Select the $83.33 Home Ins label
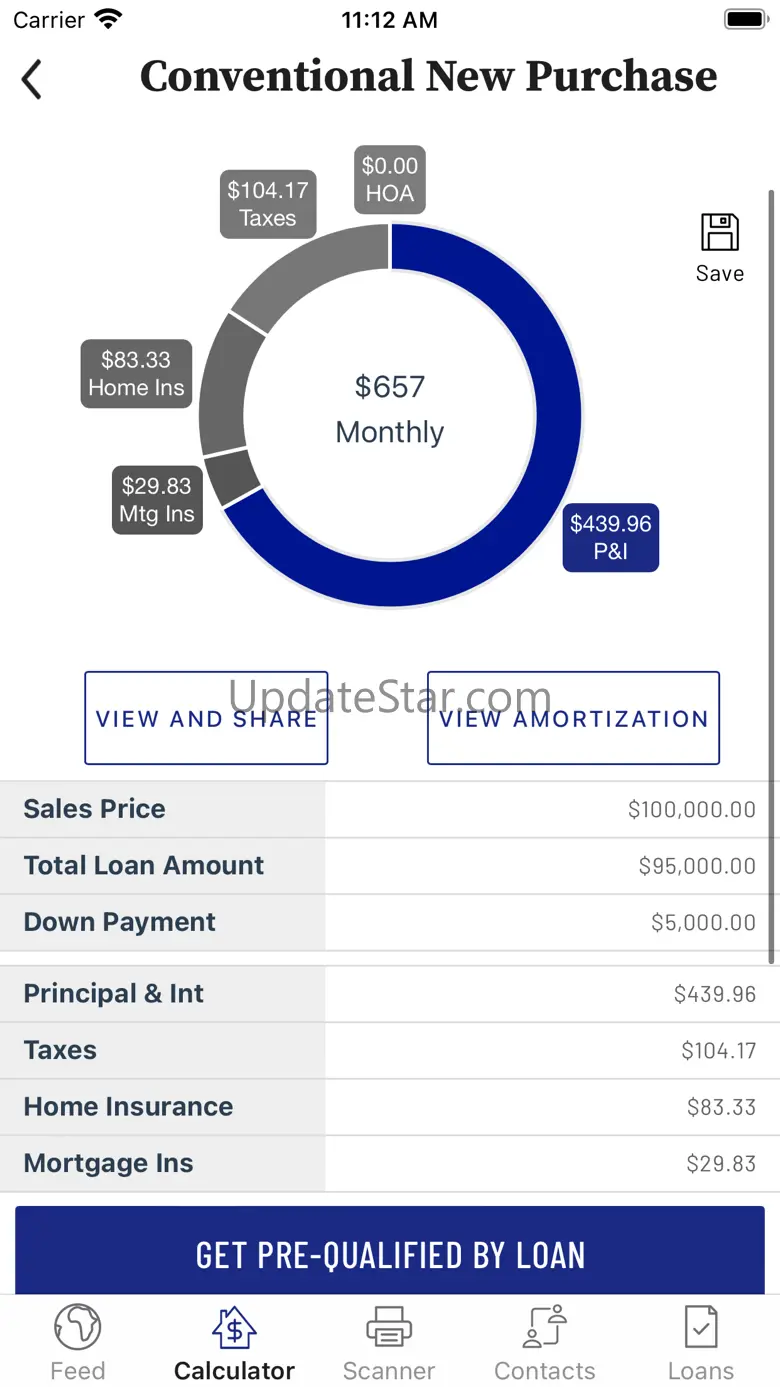 coord(136,374)
